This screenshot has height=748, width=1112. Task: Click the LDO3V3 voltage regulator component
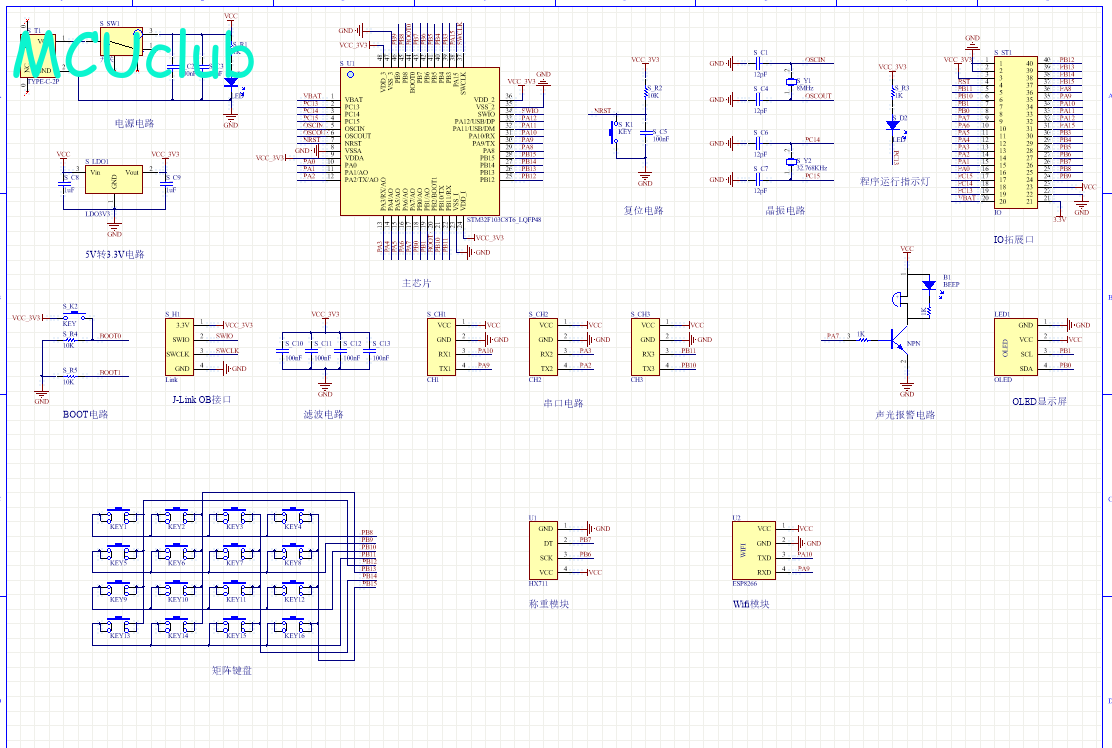(x=114, y=181)
